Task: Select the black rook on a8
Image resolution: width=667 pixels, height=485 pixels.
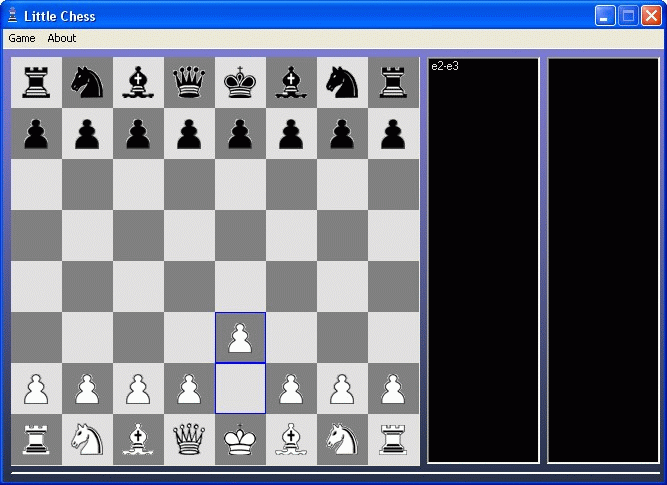Action: (x=36, y=83)
